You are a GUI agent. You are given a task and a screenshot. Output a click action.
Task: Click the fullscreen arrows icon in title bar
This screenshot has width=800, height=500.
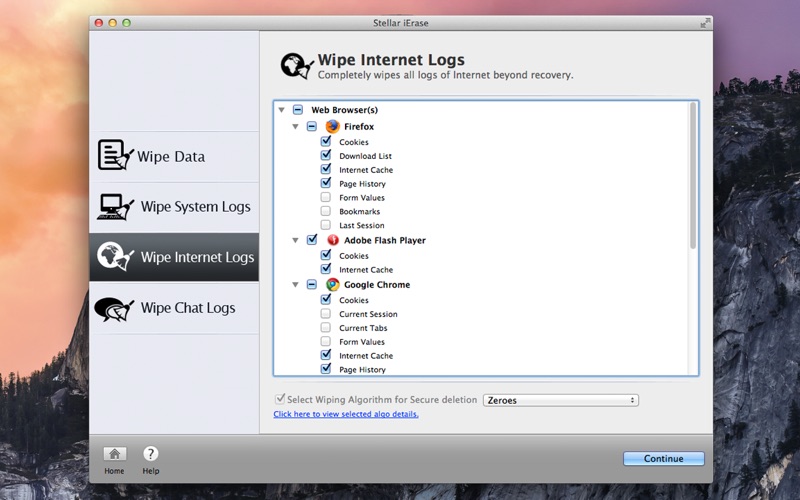[705, 23]
